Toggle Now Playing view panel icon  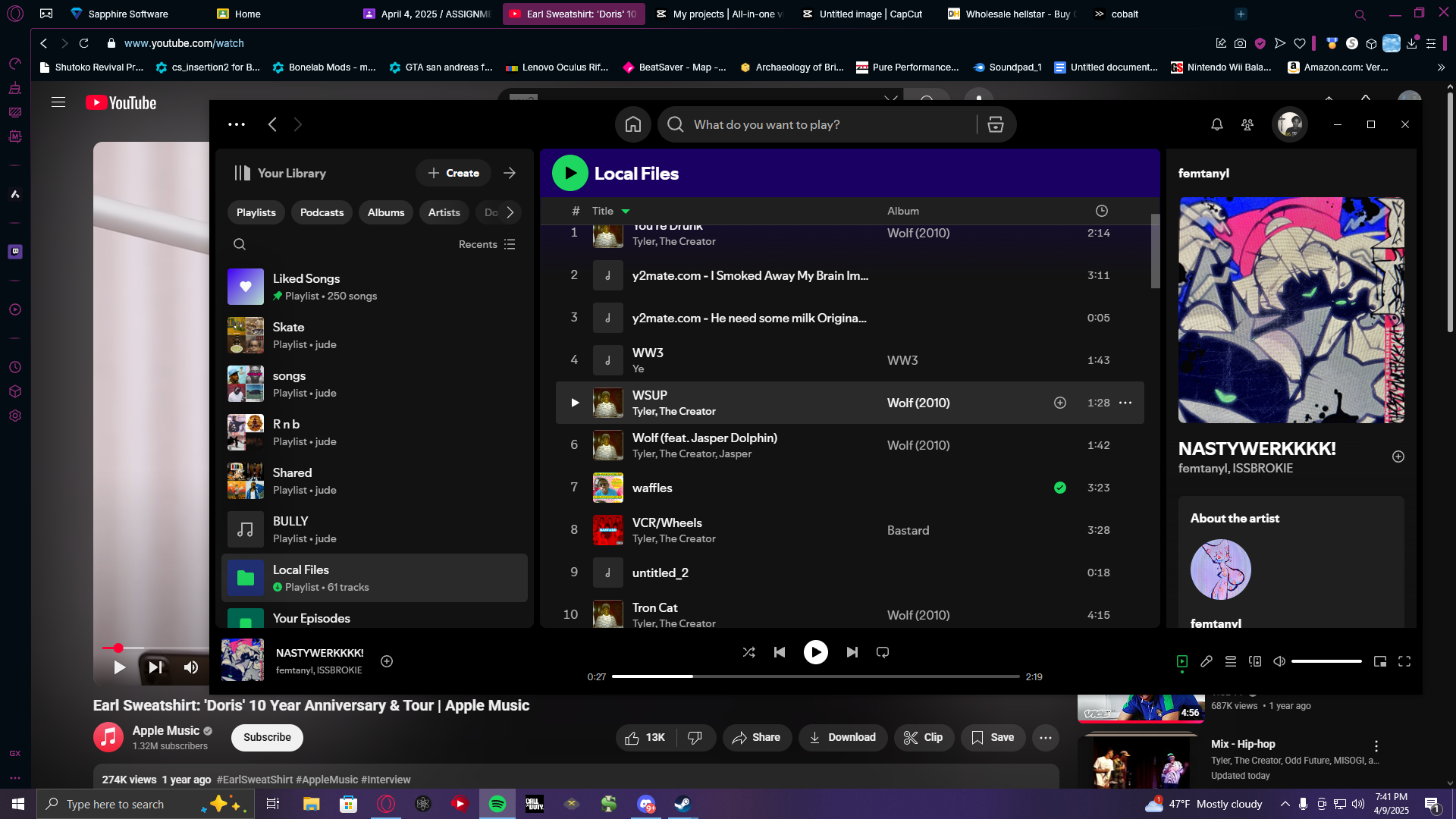click(x=1182, y=661)
